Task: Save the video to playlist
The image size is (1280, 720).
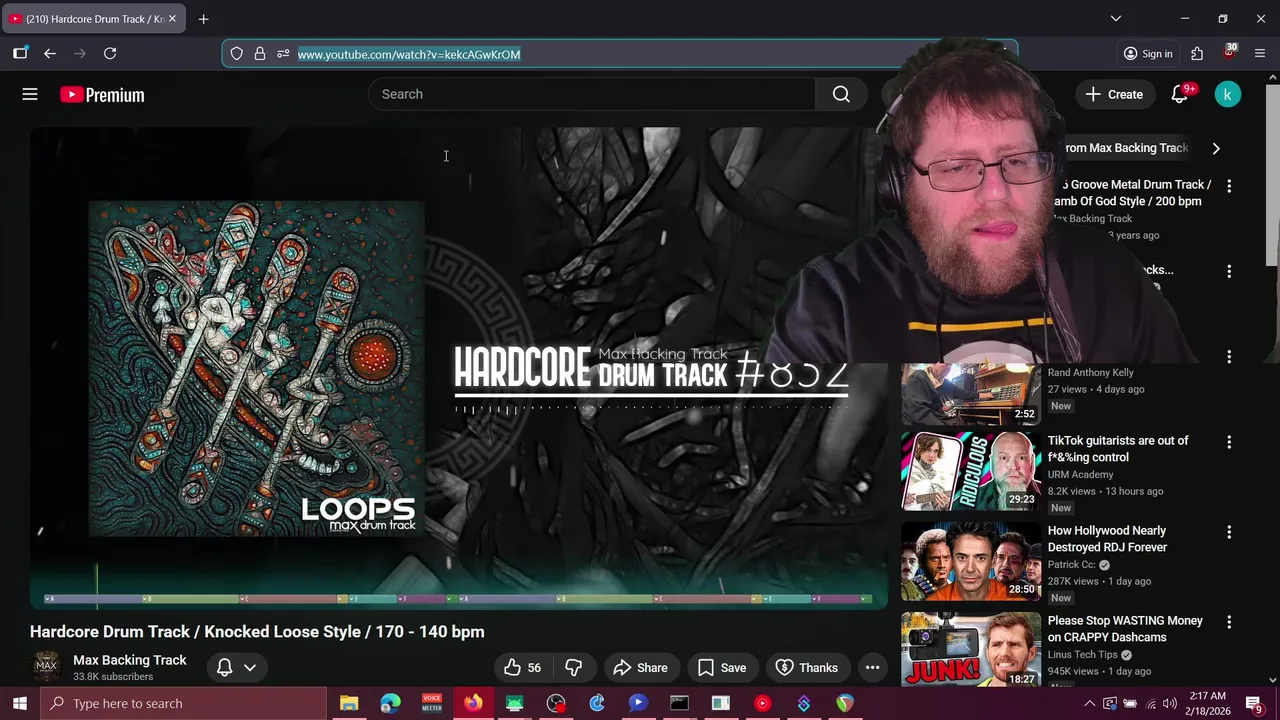Action: 721,668
